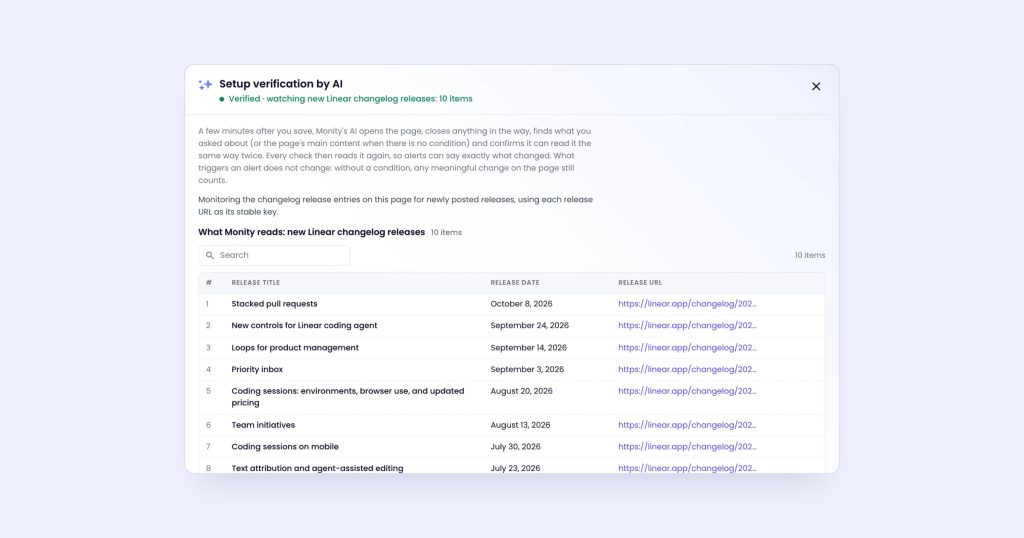Close the Setup verification dialog
This screenshot has width=1024, height=538.
click(x=816, y=86)
